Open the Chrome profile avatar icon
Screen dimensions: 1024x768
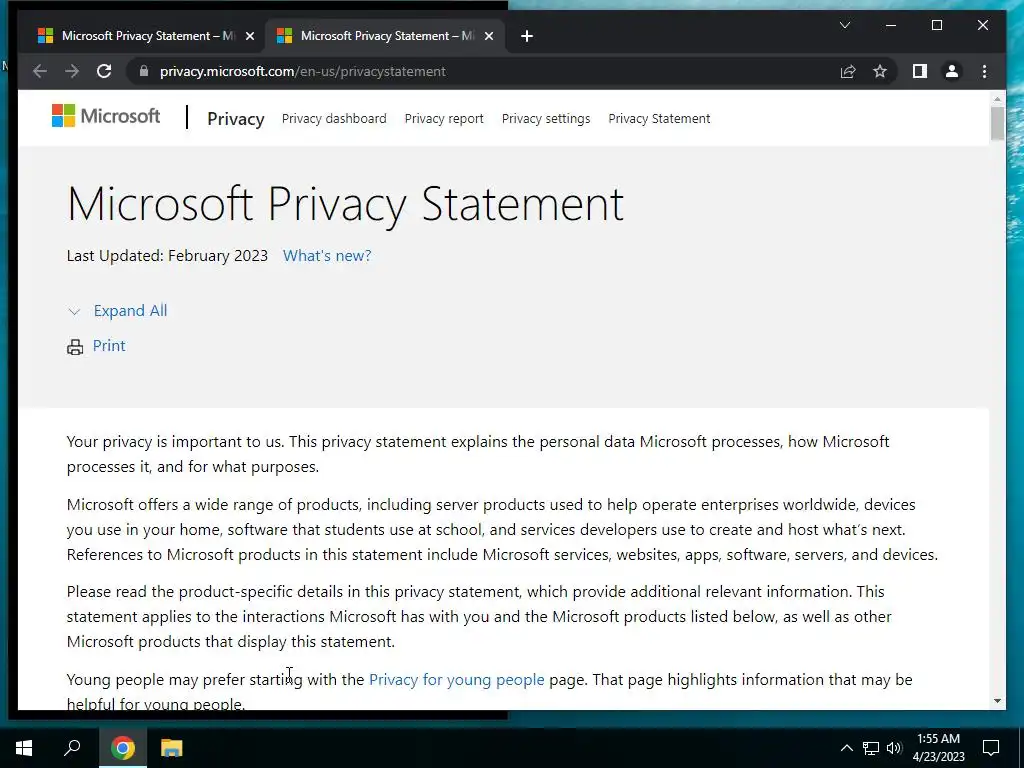[x=952, y=71]
